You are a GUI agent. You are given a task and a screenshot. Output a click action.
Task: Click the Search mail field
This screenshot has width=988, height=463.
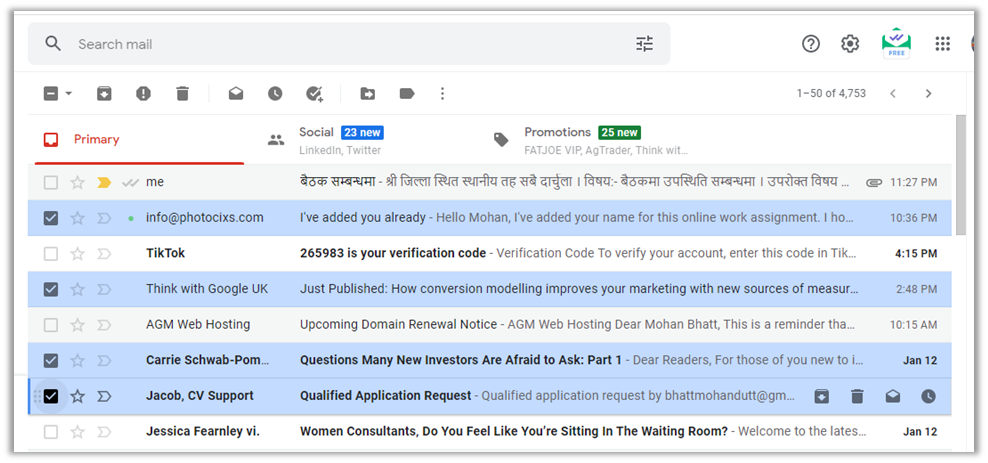pos(349,43)
